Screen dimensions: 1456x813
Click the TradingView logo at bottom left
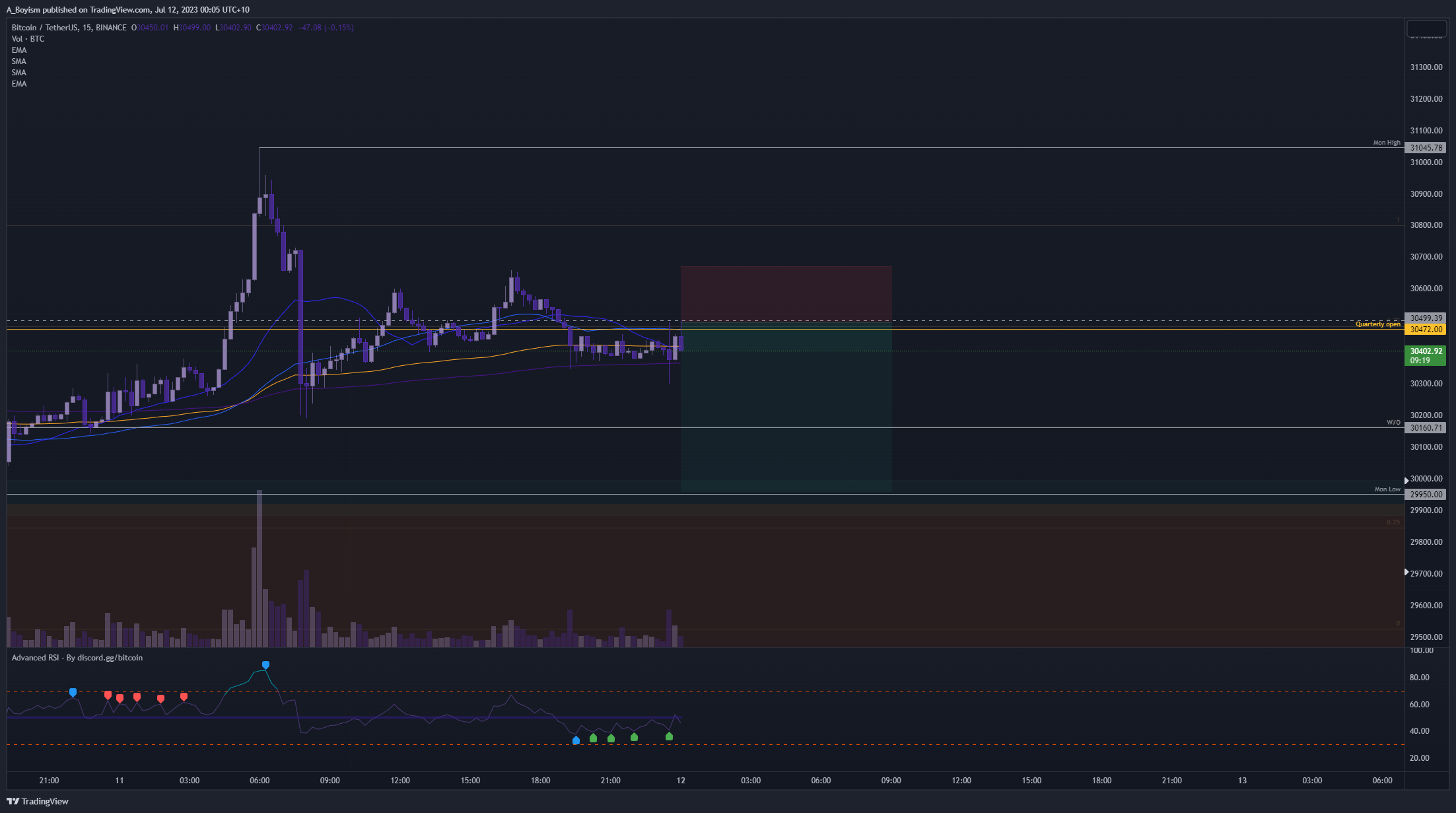coord(37,801)
